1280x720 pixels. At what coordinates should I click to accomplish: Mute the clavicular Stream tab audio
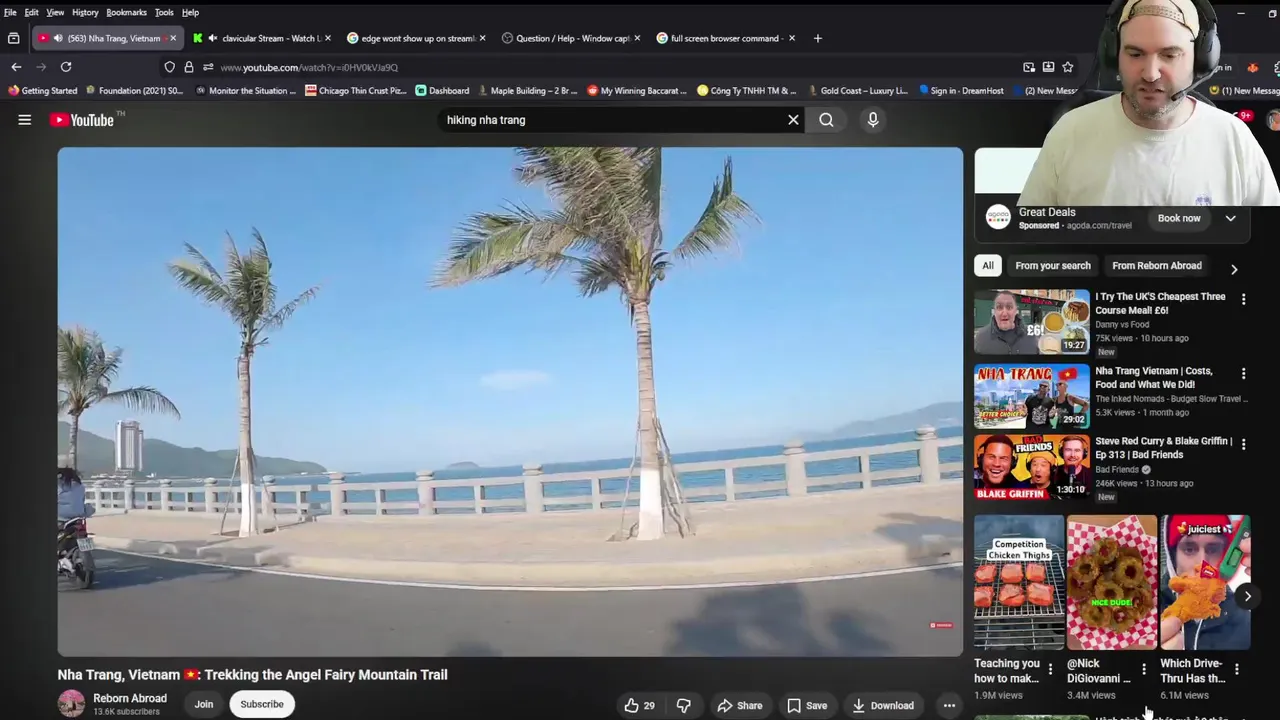(x=212, y=38)
